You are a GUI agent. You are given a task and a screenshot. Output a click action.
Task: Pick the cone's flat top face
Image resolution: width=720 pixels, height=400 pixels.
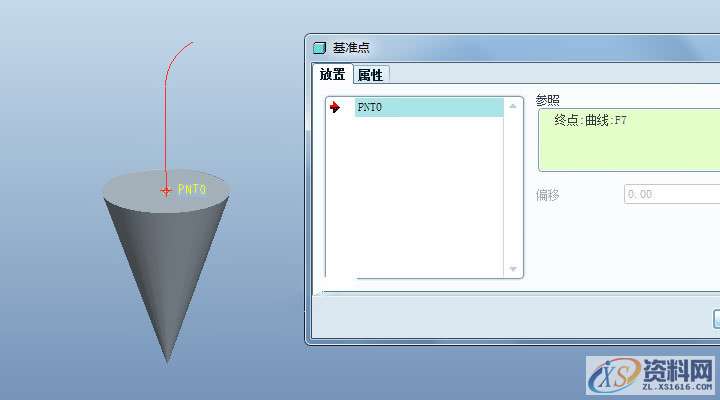(x=140, y=188)
